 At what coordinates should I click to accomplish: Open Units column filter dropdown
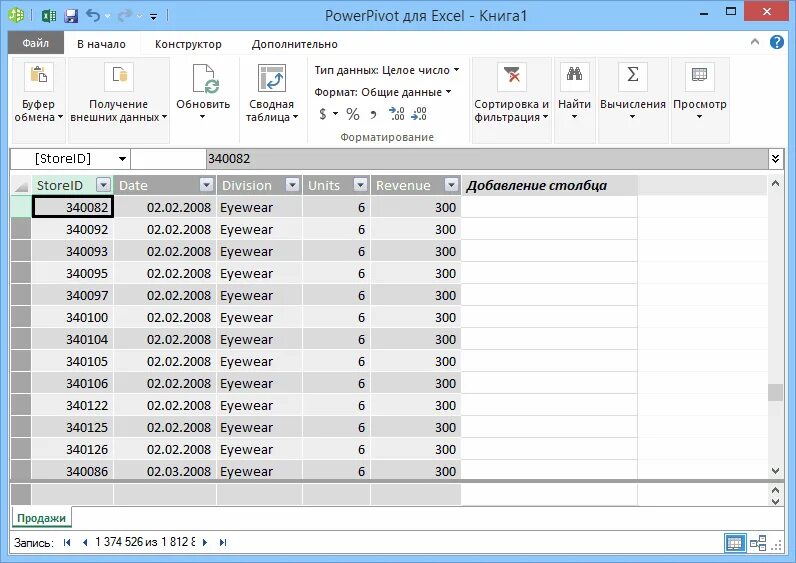pos(360,185)
